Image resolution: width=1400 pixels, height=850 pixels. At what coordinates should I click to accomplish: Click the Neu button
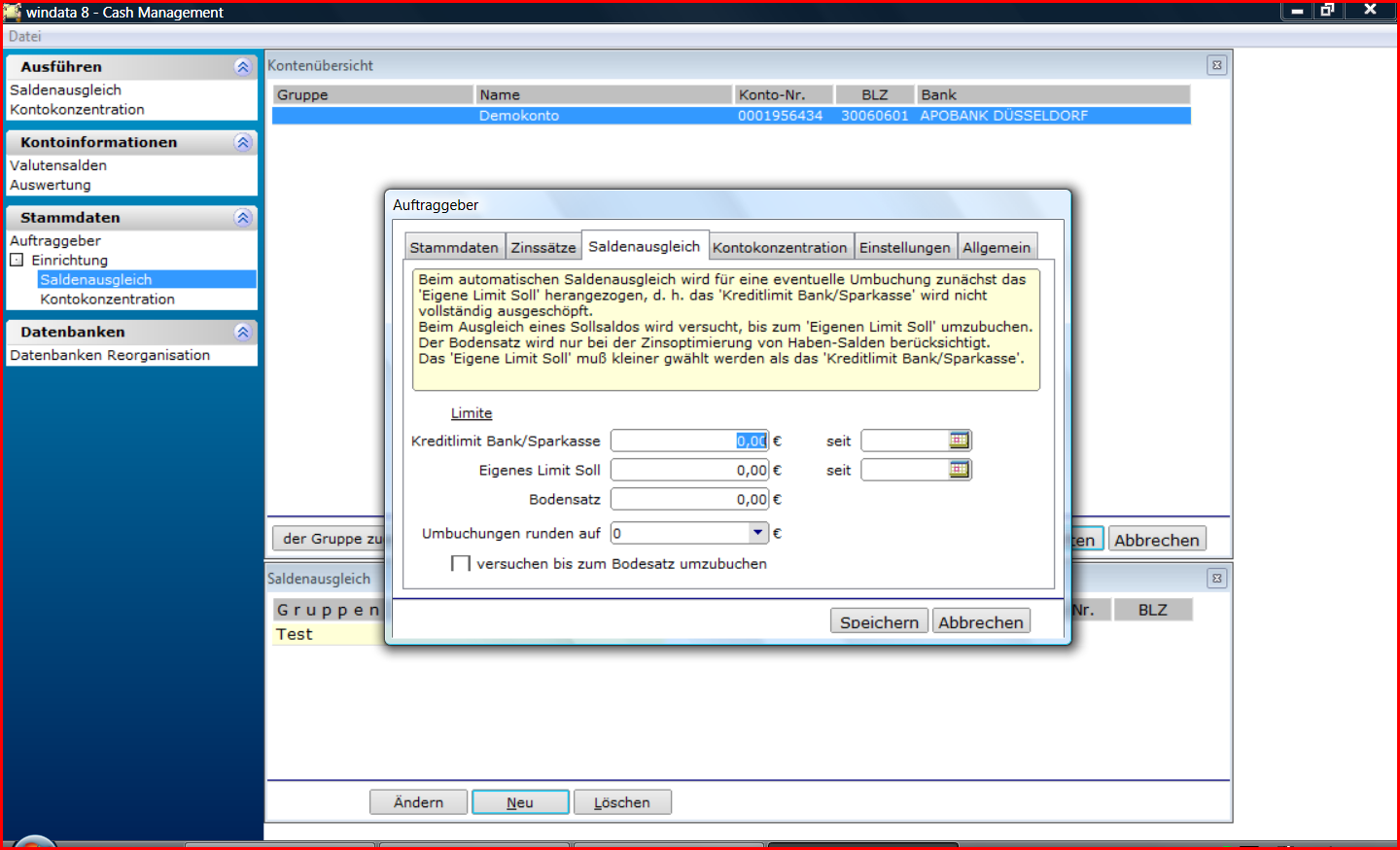coord(520,802)
